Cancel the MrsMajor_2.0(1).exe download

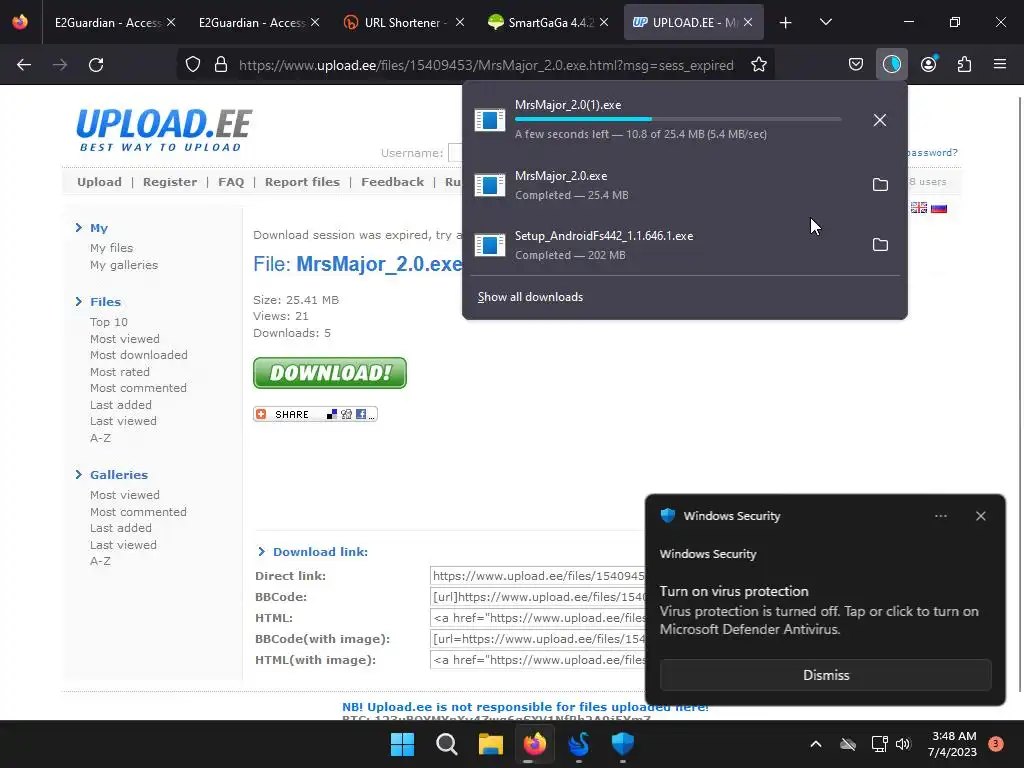(x=880, y=120)
